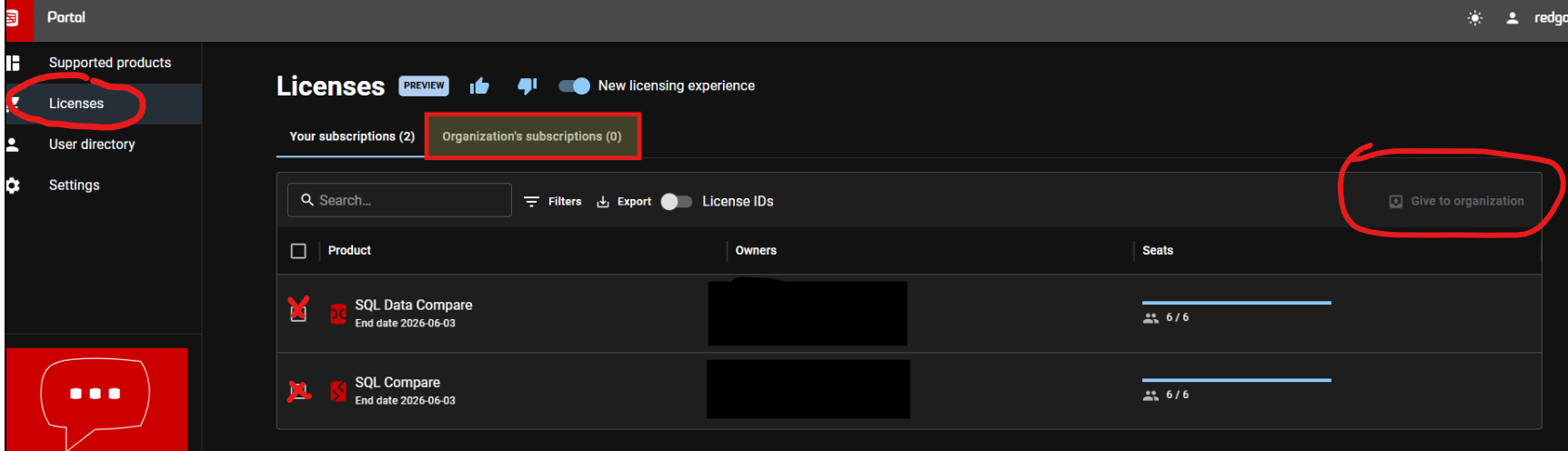Click the Give to organization button
Image resolution: width=1568 pixels, height=451 pixels.
(1456, 202)
